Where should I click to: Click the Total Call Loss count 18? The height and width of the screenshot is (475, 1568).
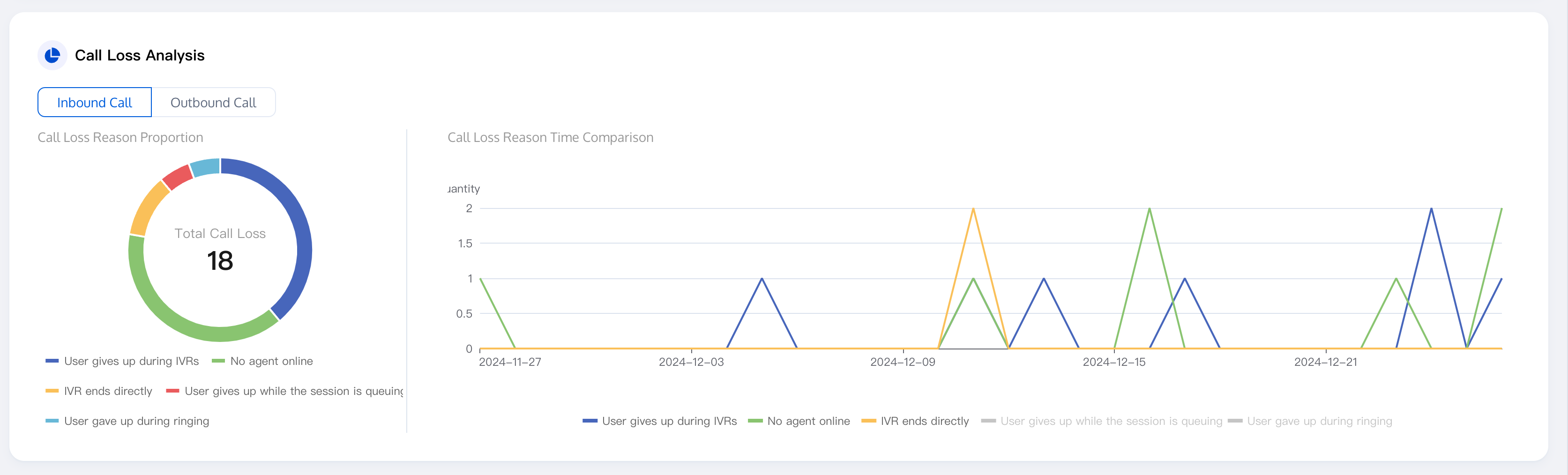click(220, 261)
